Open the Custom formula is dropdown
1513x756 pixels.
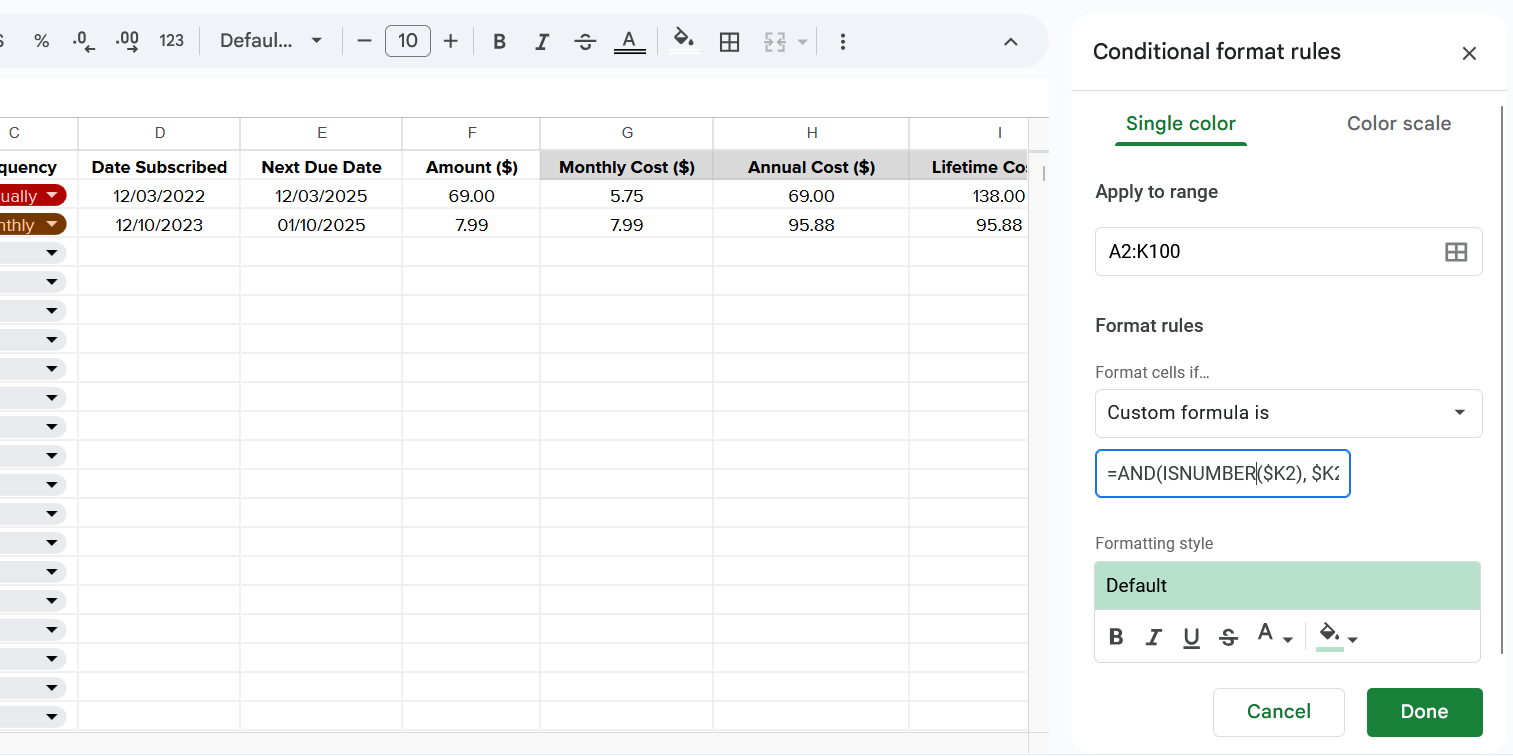coord(1289,413)
